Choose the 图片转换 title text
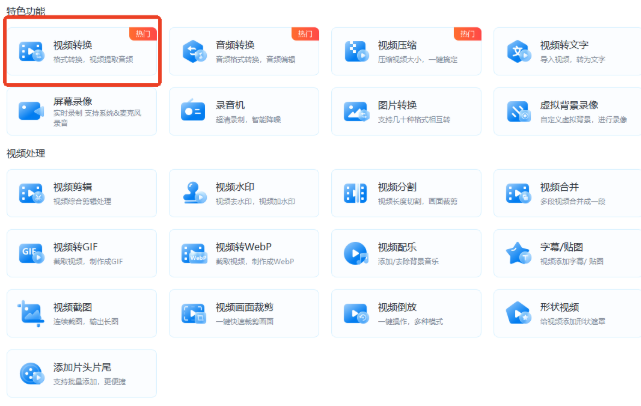 pos(397,105)
